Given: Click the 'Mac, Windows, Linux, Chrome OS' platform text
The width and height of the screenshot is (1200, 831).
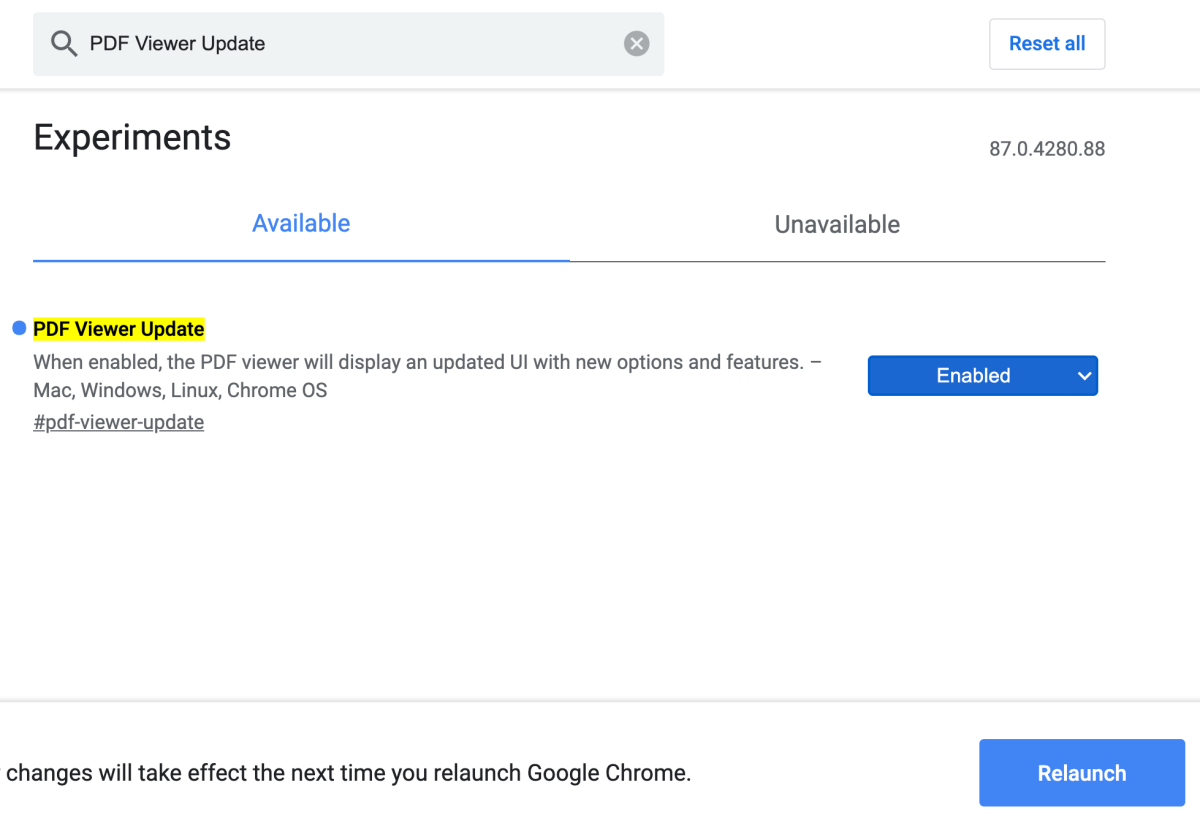Looking at the screenshot, I should pos(180,390).
